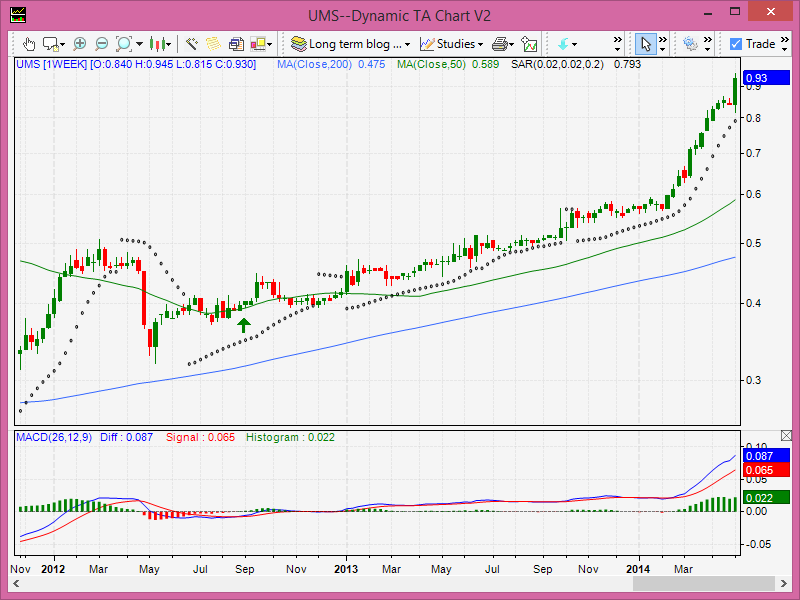Click the Histogram : 0.022 label
This screenshot has height=600, width=800.
tap(290, 437)
